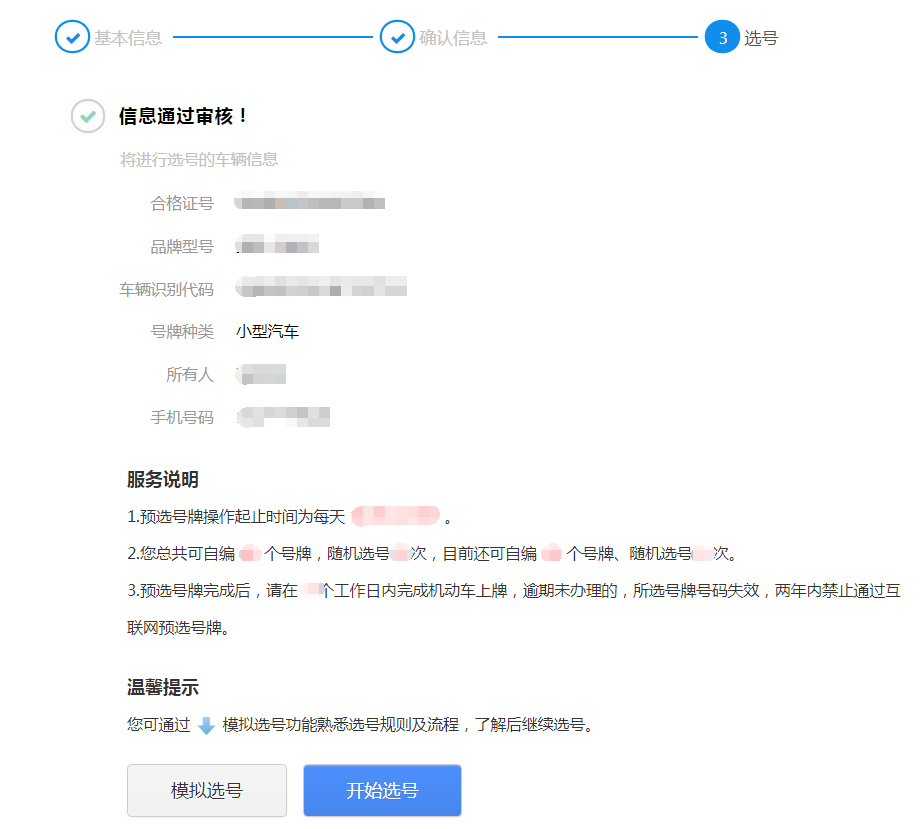Click the checkmark icon for 基本信息 step
The image size is (922, 829).
pos(71,38)
